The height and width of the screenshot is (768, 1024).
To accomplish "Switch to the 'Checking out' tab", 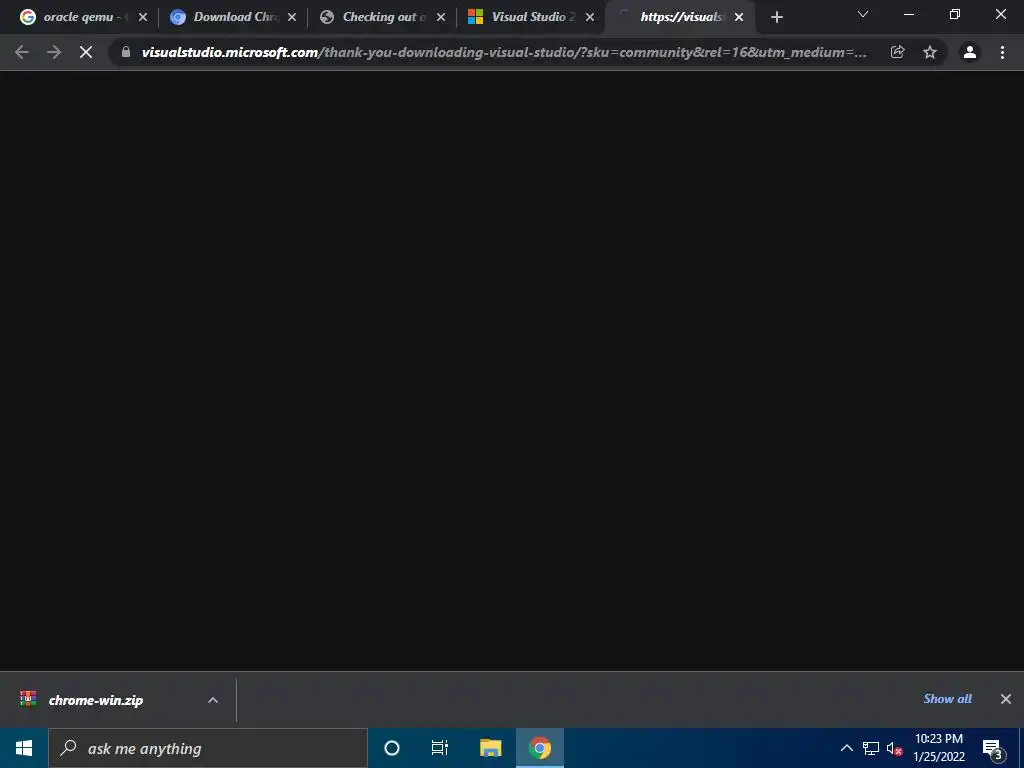I will click(376, 17).
